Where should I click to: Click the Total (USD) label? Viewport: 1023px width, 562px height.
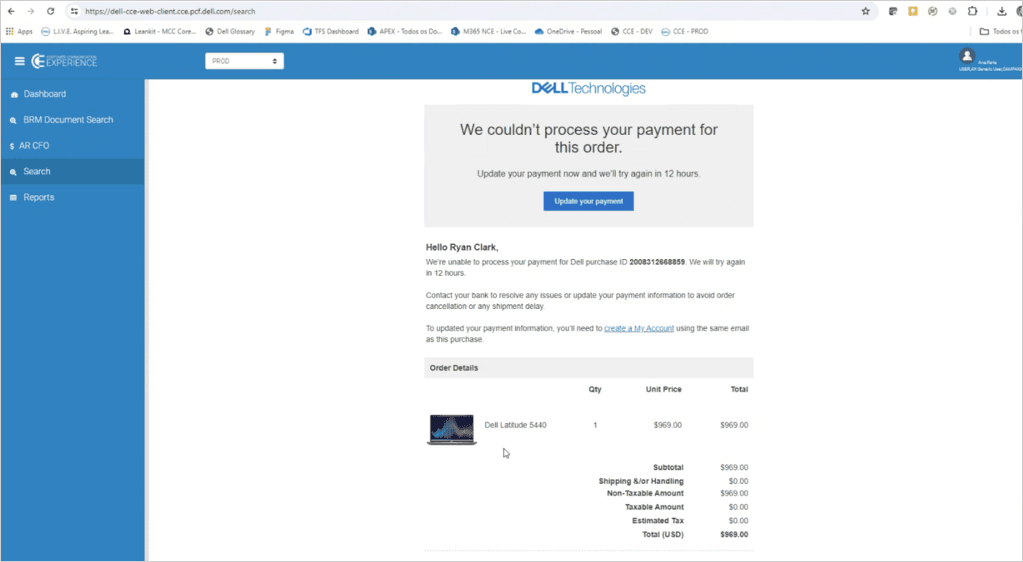click(x=663, y=534)
